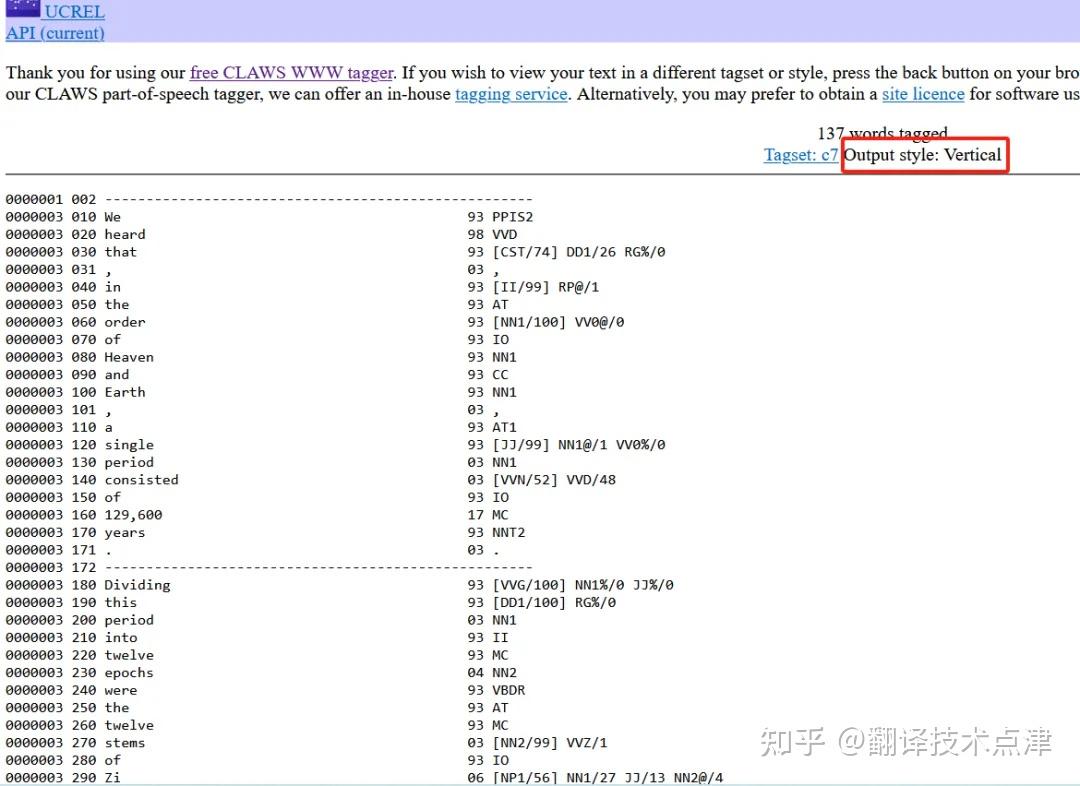Select the word 'Heaven' in tagged output

click(129, 357)
